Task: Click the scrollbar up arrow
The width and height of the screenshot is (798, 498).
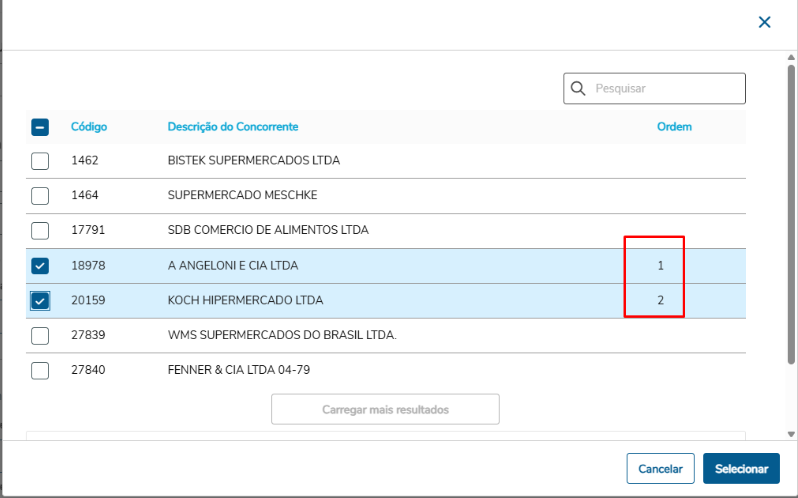Action: (792, 57)
